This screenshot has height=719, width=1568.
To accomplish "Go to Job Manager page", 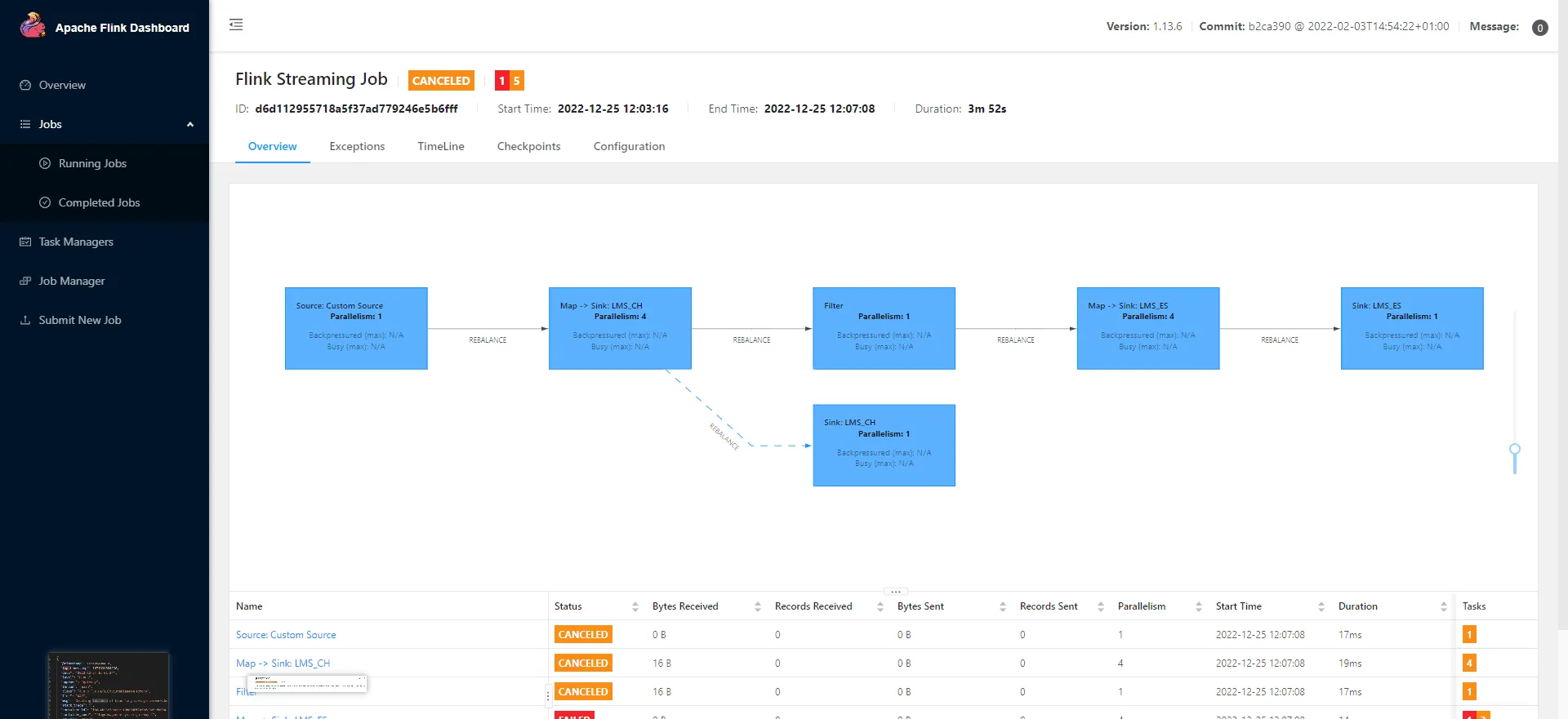I will click(x=72, y=281).
